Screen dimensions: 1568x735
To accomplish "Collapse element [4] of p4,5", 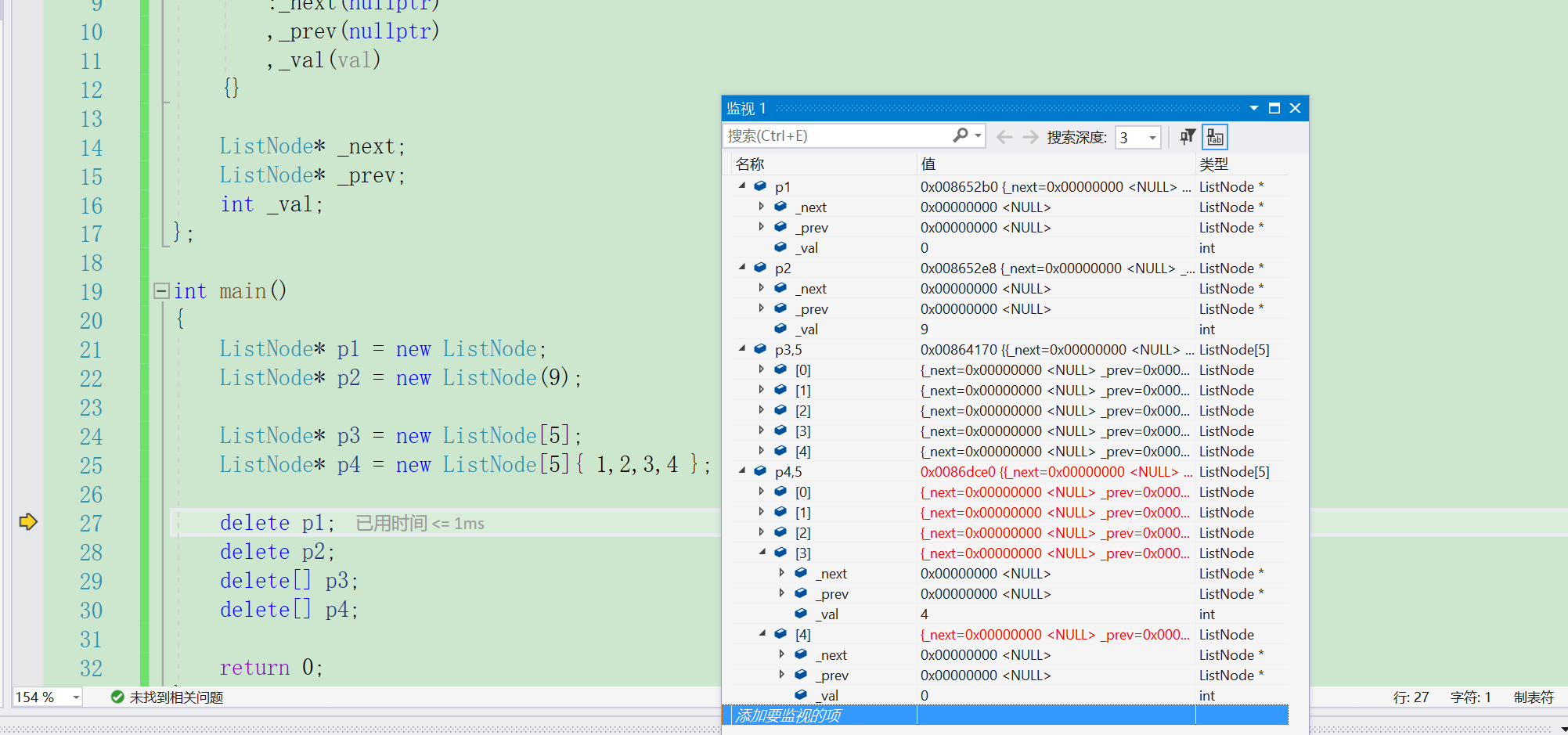I will [762, 634].
